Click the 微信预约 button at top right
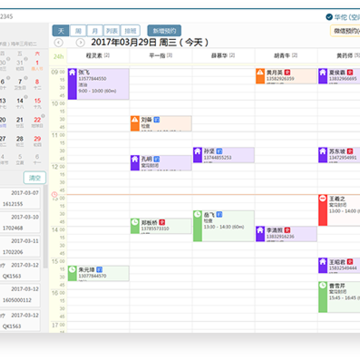This screenshot has width=360, height=360. [x=345, y=31]
